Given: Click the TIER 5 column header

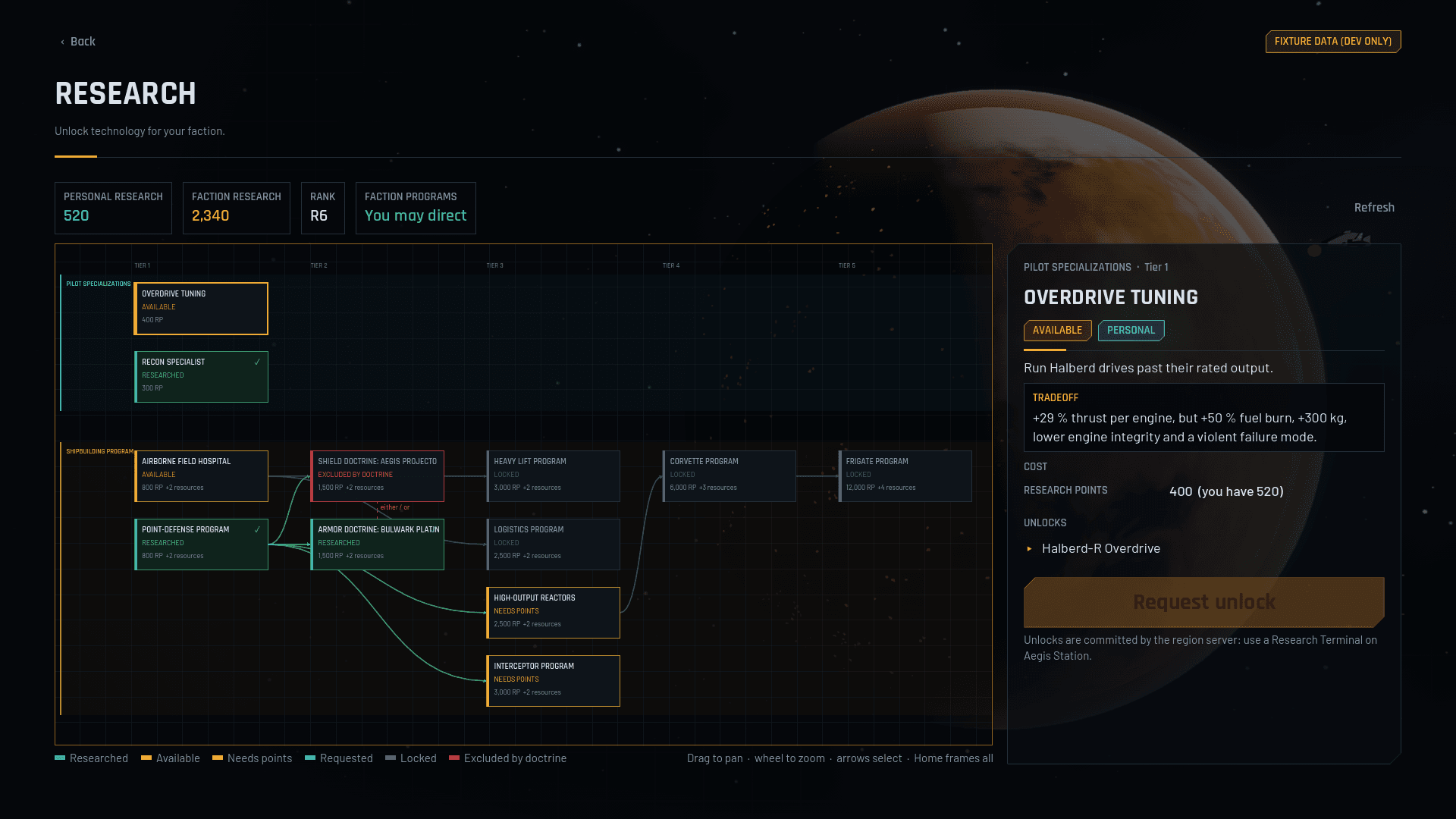Looking at the screenshot, I should (846, 266).
